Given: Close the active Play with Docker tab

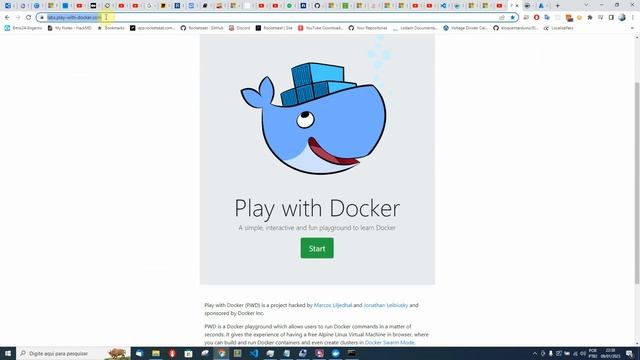Looking at the screenshot, I should click(517, 6).
